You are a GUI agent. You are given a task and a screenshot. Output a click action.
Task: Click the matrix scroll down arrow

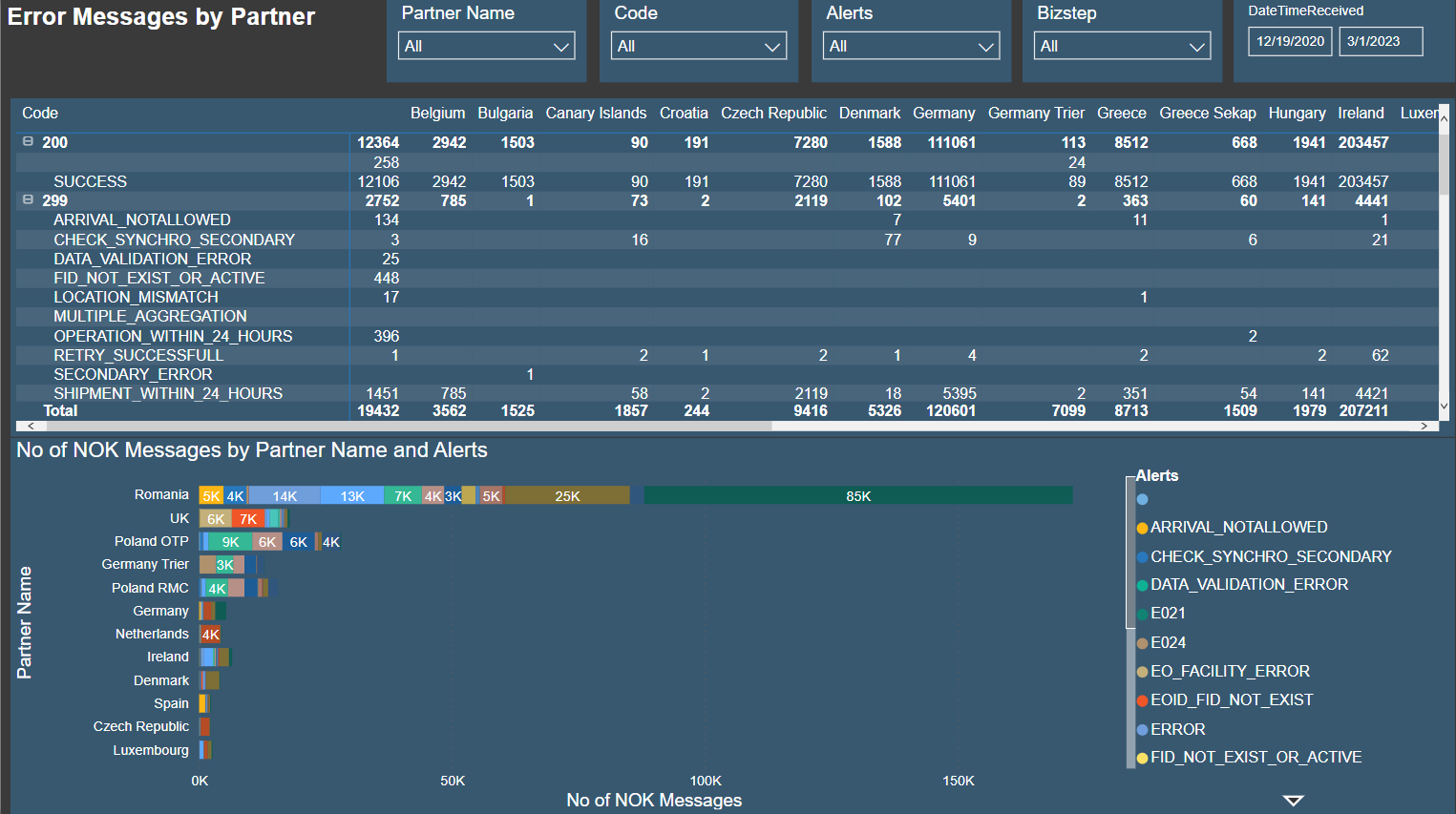coord(1444,406)
